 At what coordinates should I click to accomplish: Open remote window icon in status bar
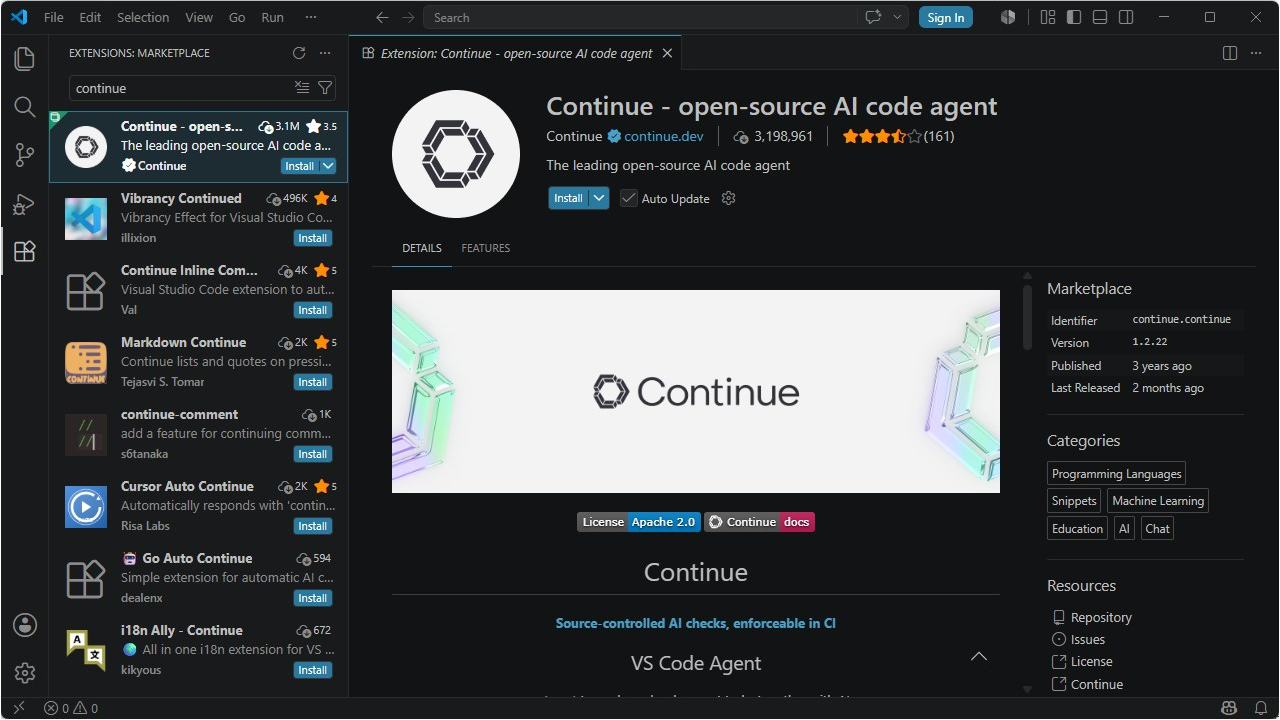tap(18, 708)
